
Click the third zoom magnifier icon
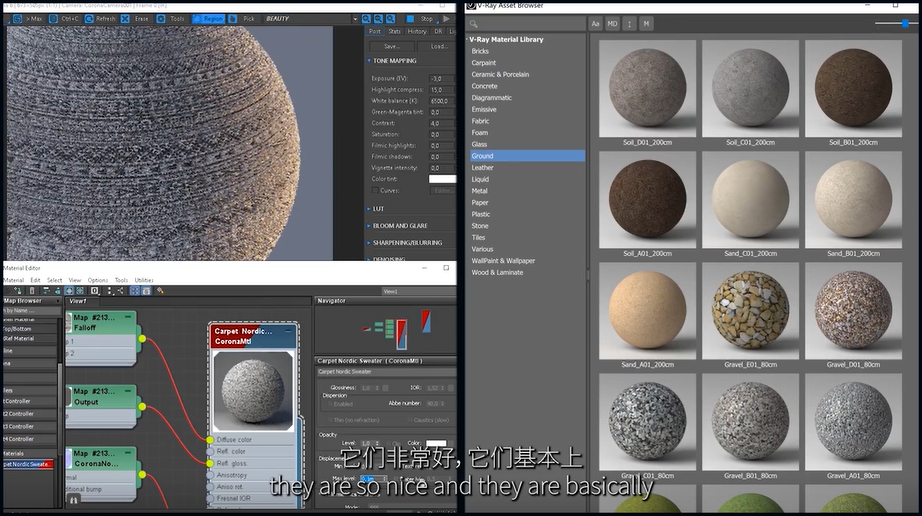[390, 19]
